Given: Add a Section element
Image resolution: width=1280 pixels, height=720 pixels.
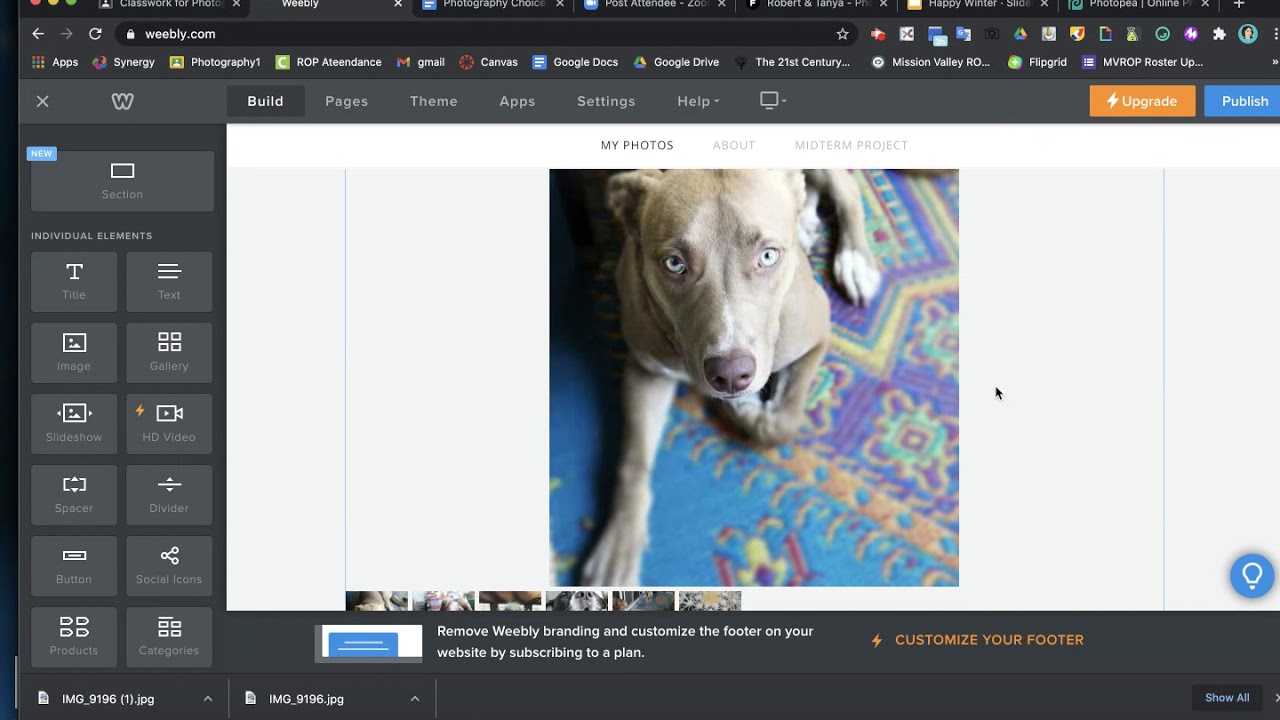Looking at the screenshot, I should (x=122, y=181).
